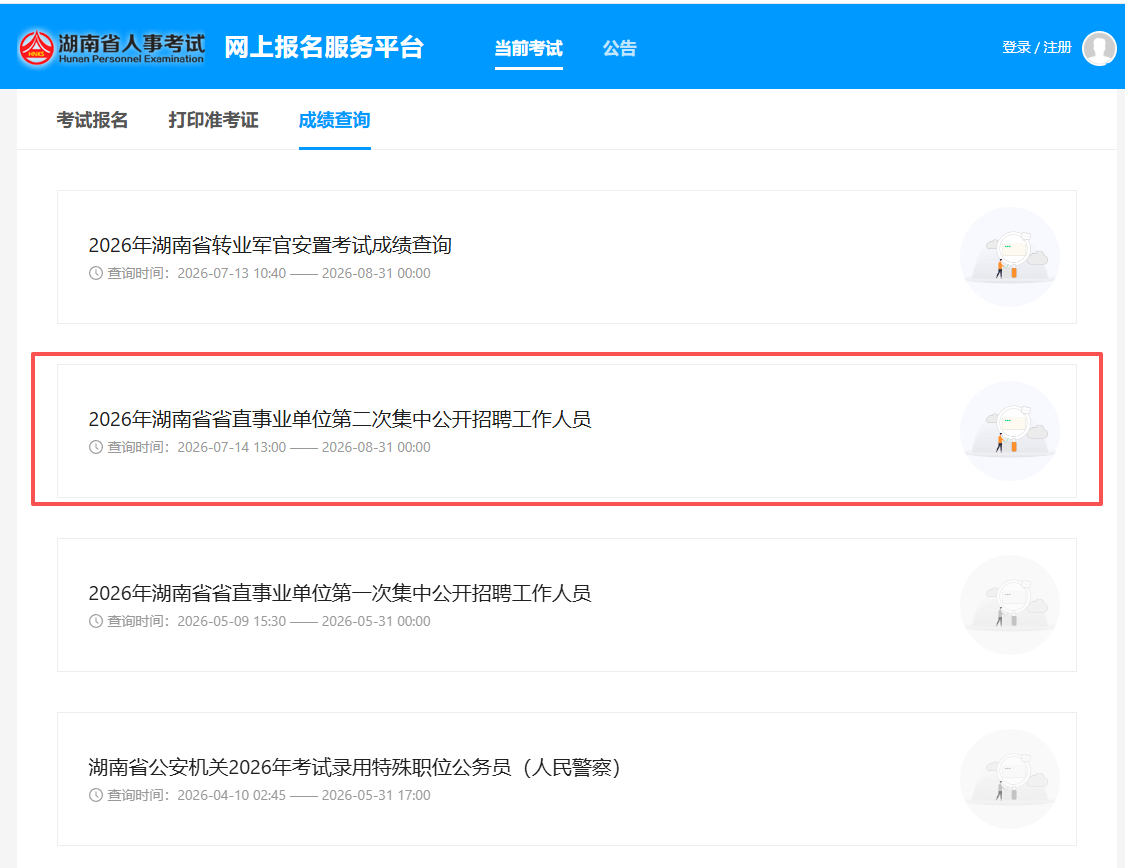Switch to the 当前考试 nav tab
The height and width of the screenshot is (868, 1125).
[529, 48]
